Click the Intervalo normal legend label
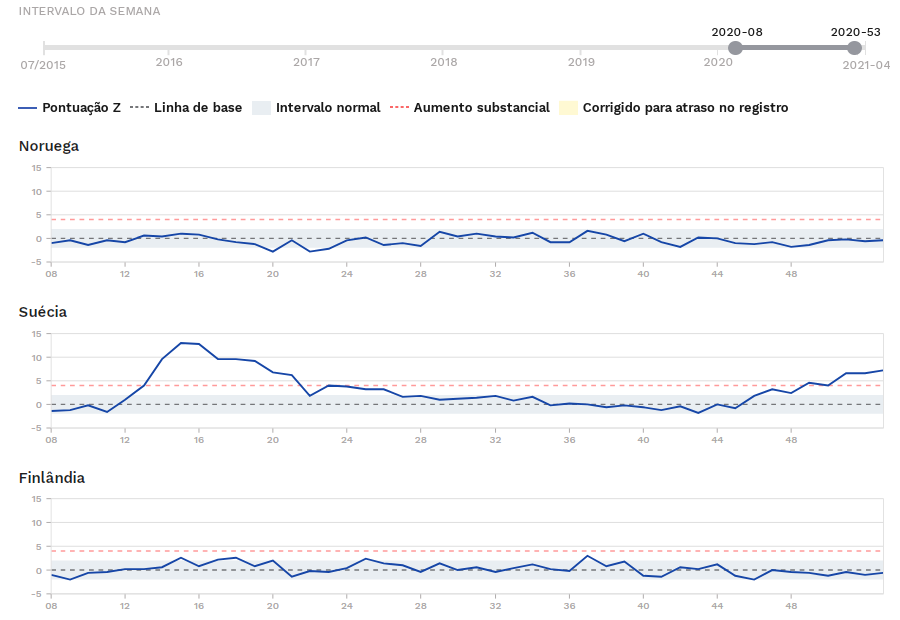900x620 pixels. point(328,108)
